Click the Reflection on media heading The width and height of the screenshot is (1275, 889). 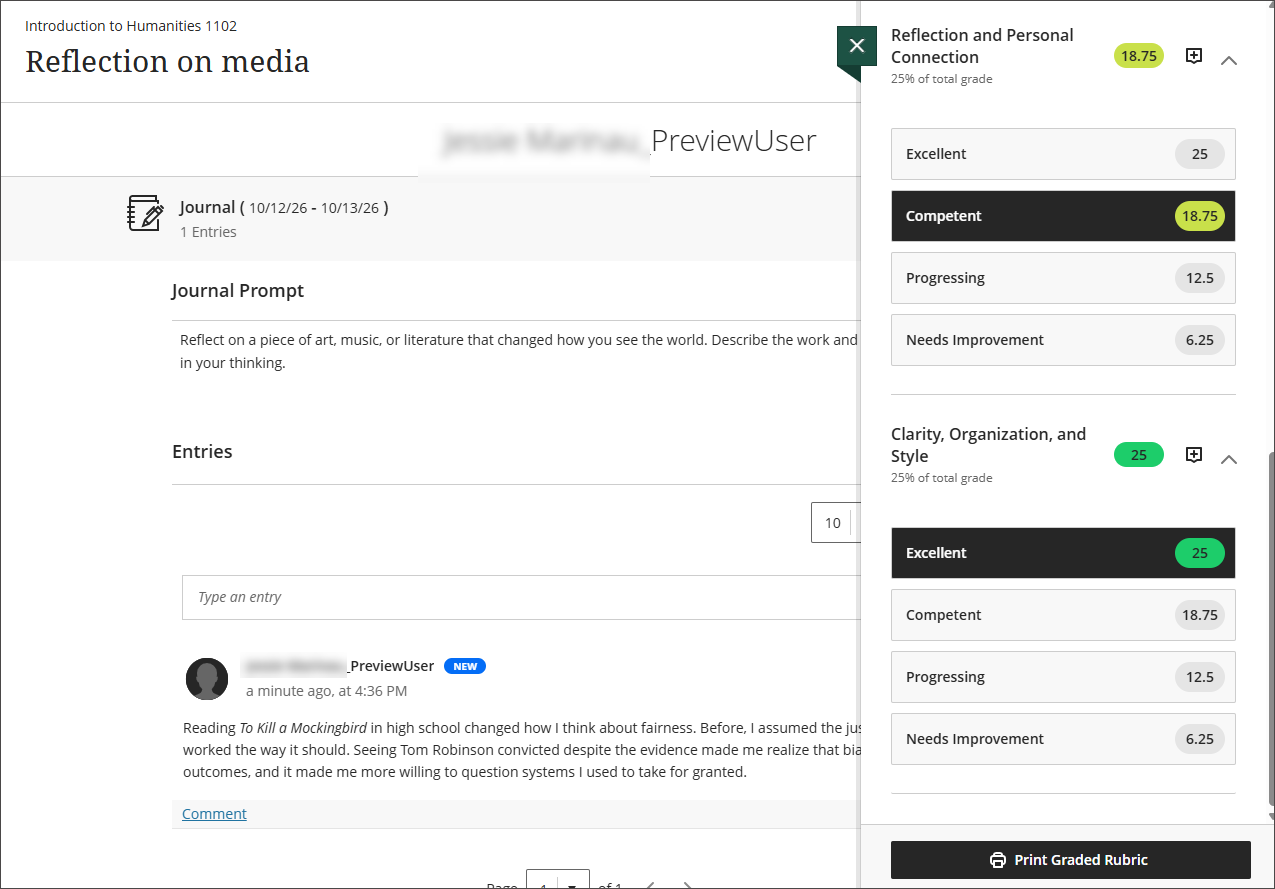(x=167, y=62)
